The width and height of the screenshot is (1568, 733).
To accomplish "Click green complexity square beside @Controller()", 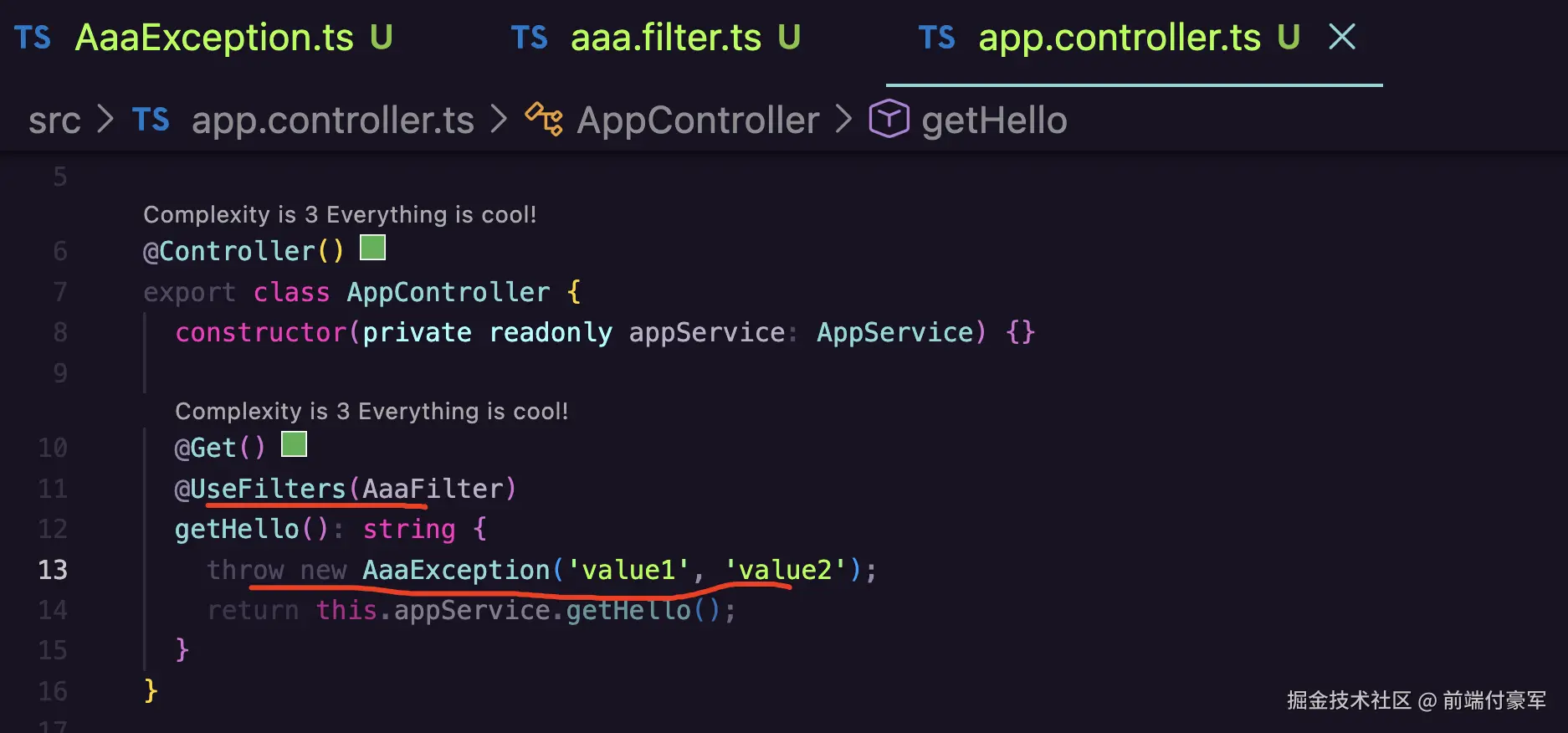I will 372,248.
